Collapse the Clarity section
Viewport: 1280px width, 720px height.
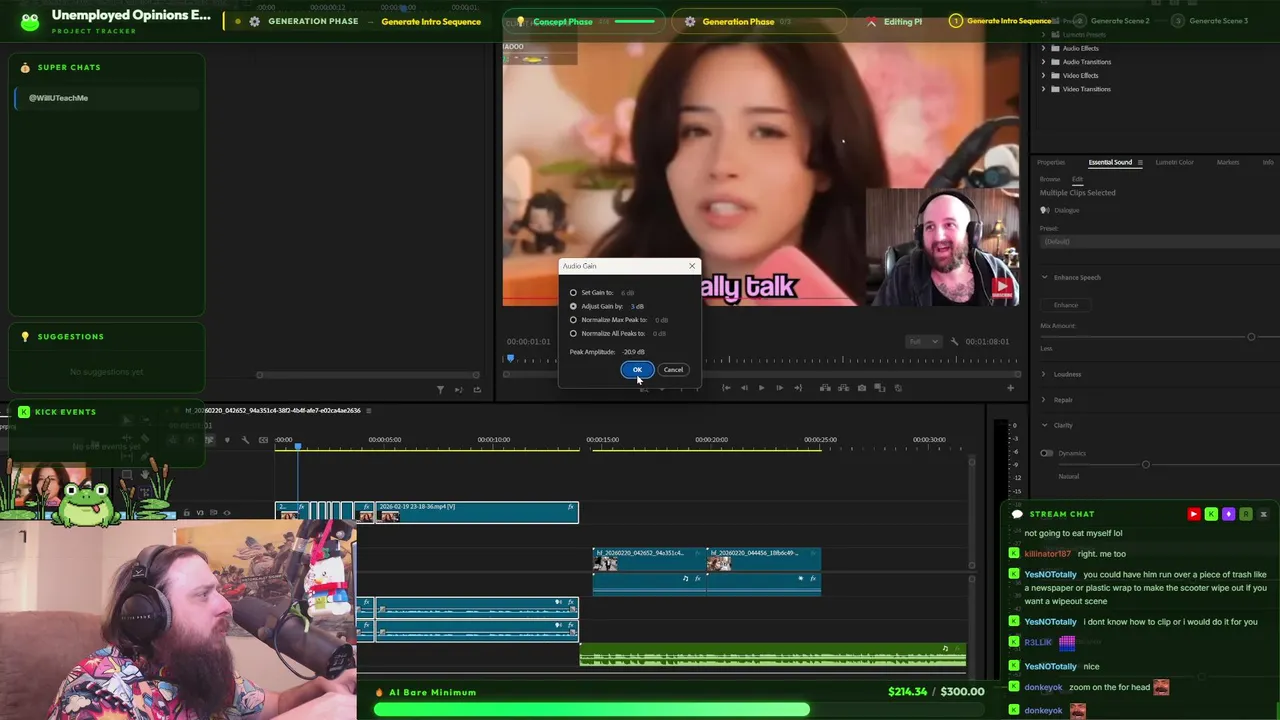(1045, 425)
